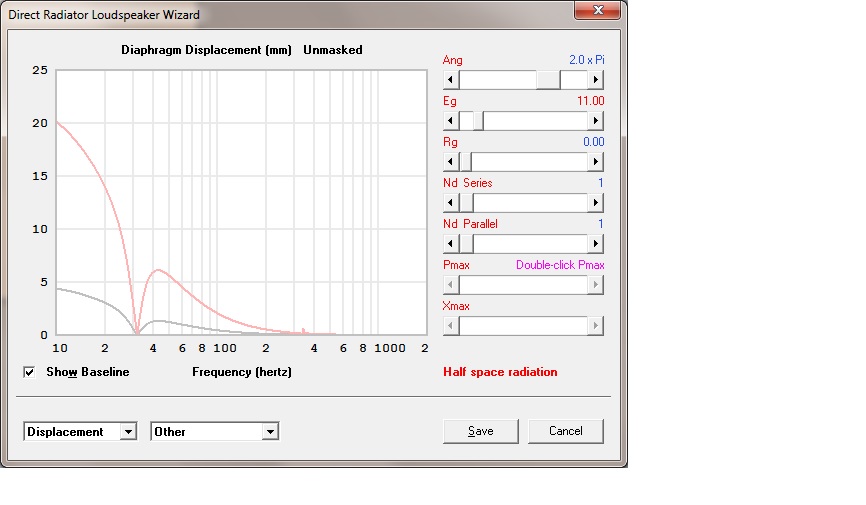This screenshot has width=866, height=505.
Task: Decrease Nd Parallel with left arrow
Action: click(451, 244)
